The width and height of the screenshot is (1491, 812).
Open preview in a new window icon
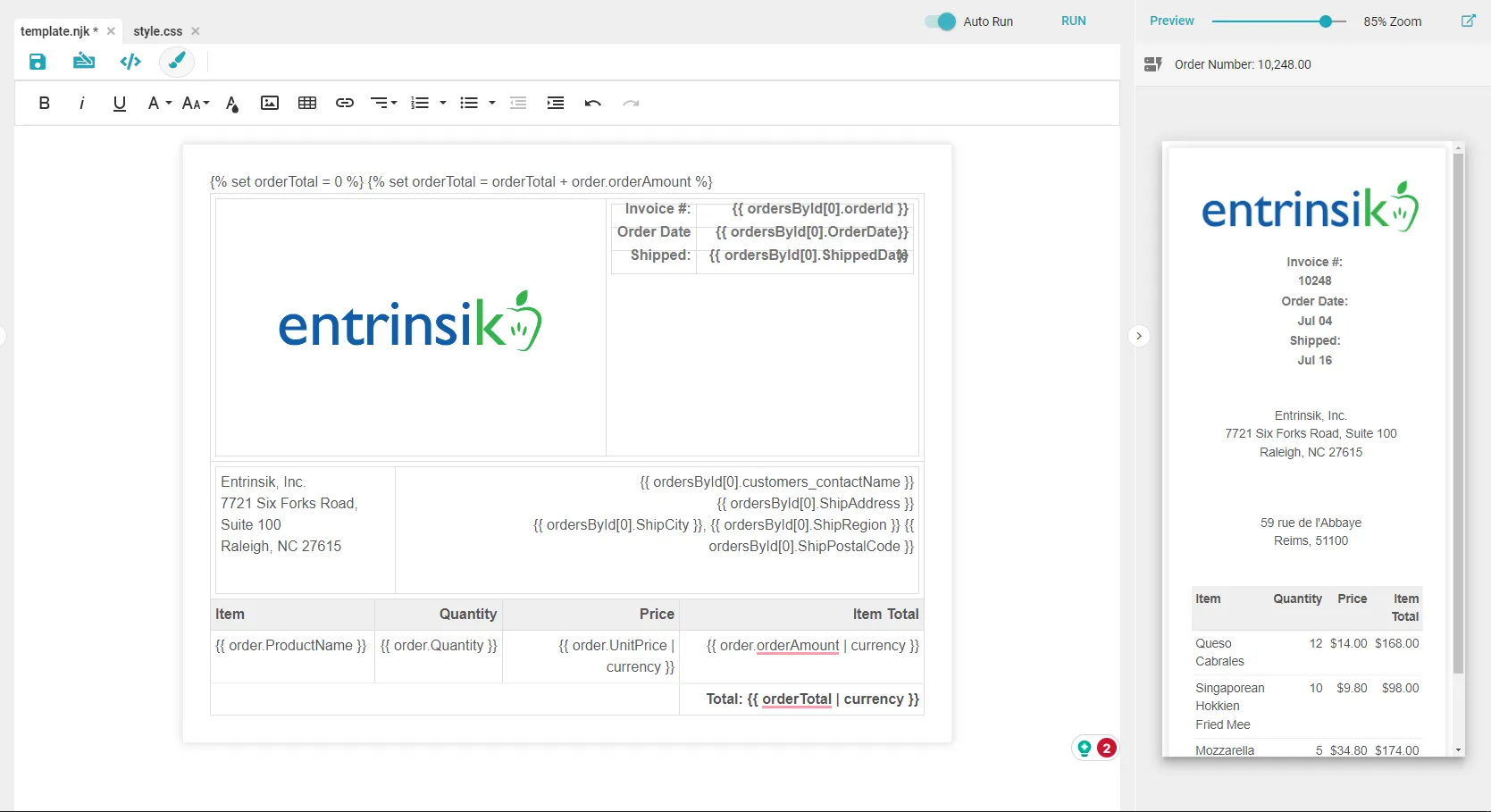(1468, 21)
